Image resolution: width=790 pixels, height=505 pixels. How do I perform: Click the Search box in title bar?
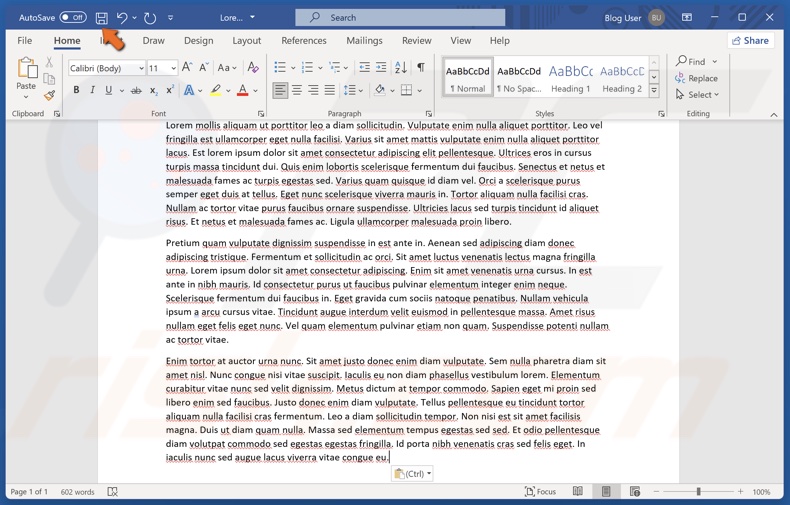400,18
